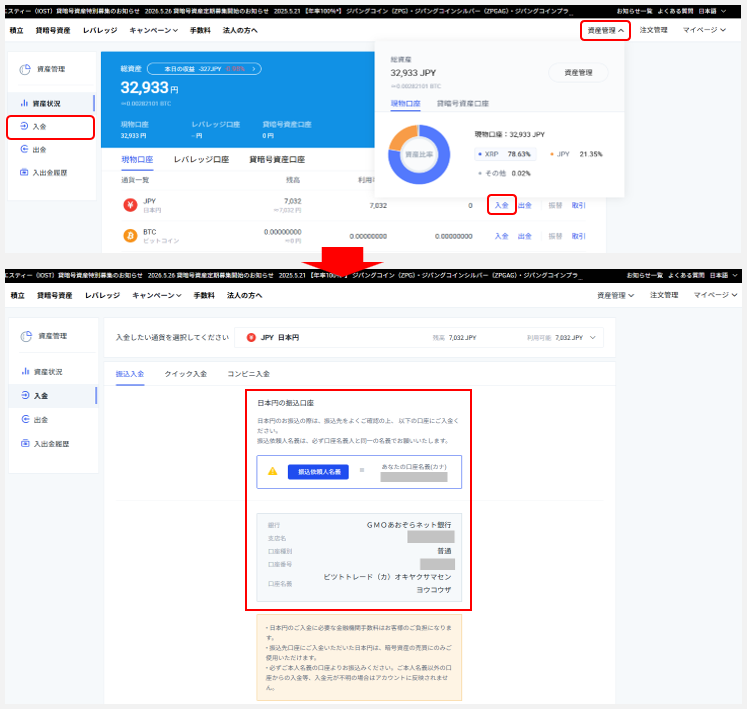Click 手数料 in the asset status page navigation
The width and height of the screenshot is (747, 709).
[x=200, y=30]
